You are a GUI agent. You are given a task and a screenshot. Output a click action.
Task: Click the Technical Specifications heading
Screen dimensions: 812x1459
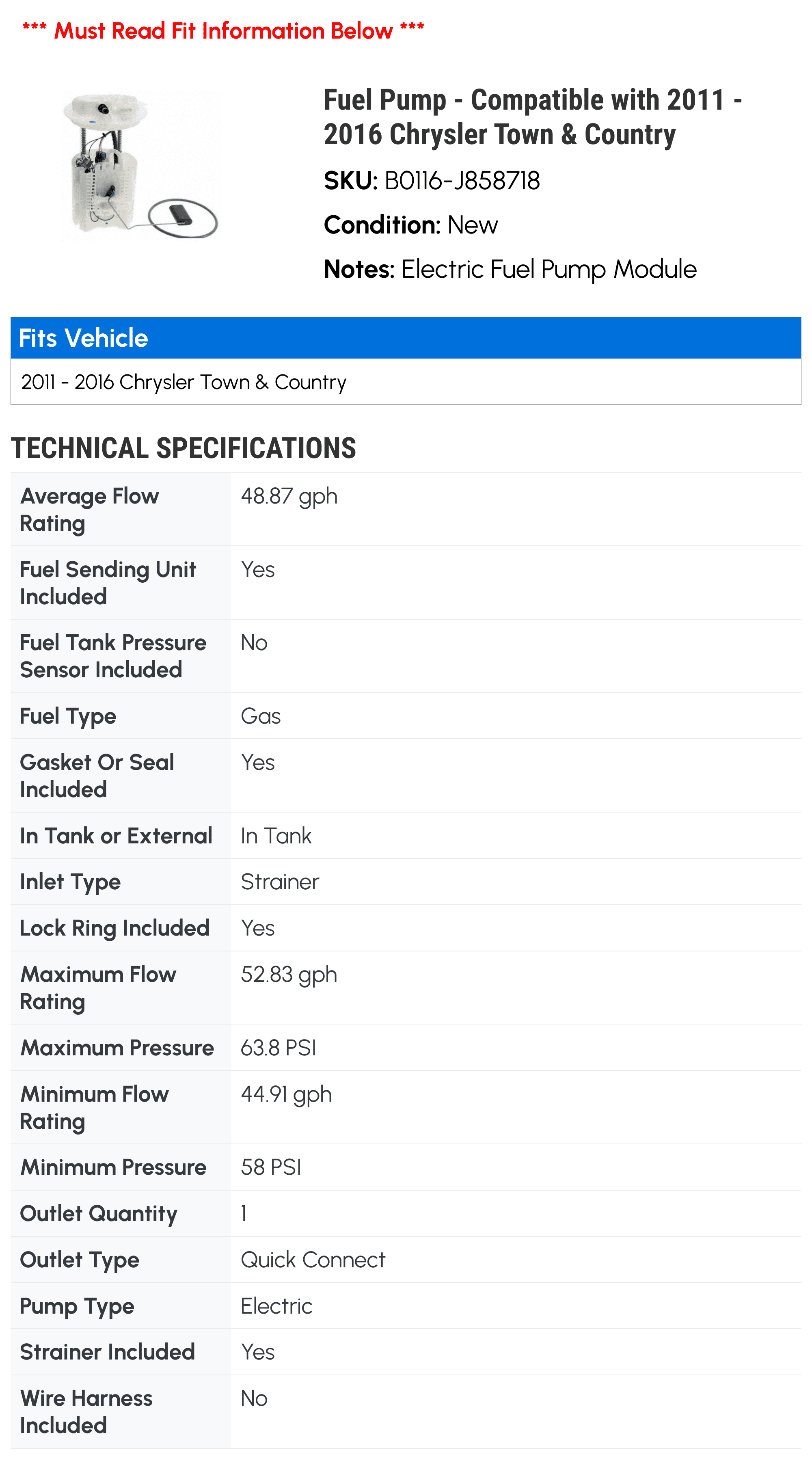coord(184,448)
